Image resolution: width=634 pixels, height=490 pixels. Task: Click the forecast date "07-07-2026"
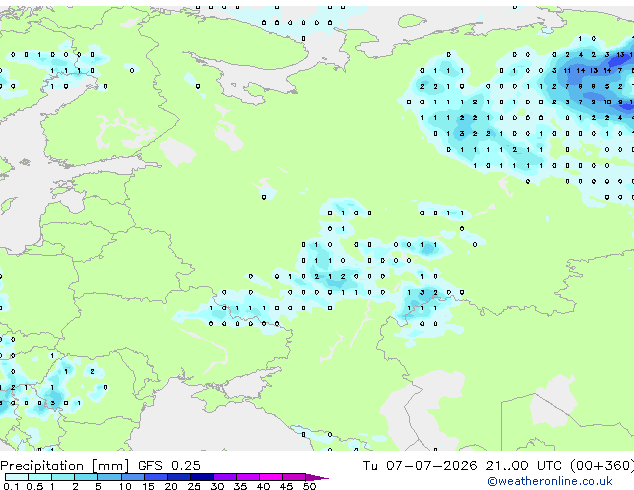[x=431, y=466]
